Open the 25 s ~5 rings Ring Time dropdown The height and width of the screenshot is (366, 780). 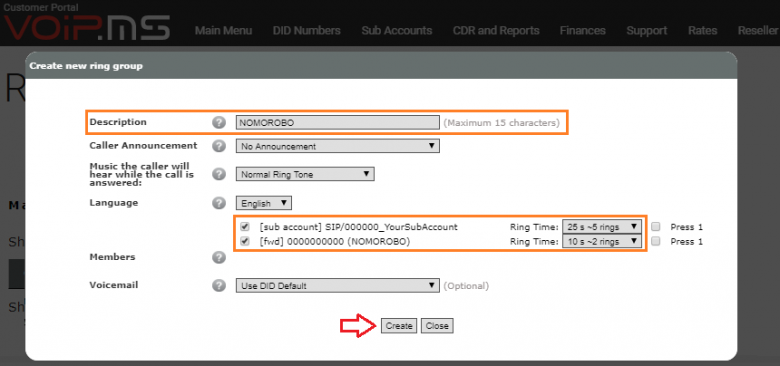[602, 227]
